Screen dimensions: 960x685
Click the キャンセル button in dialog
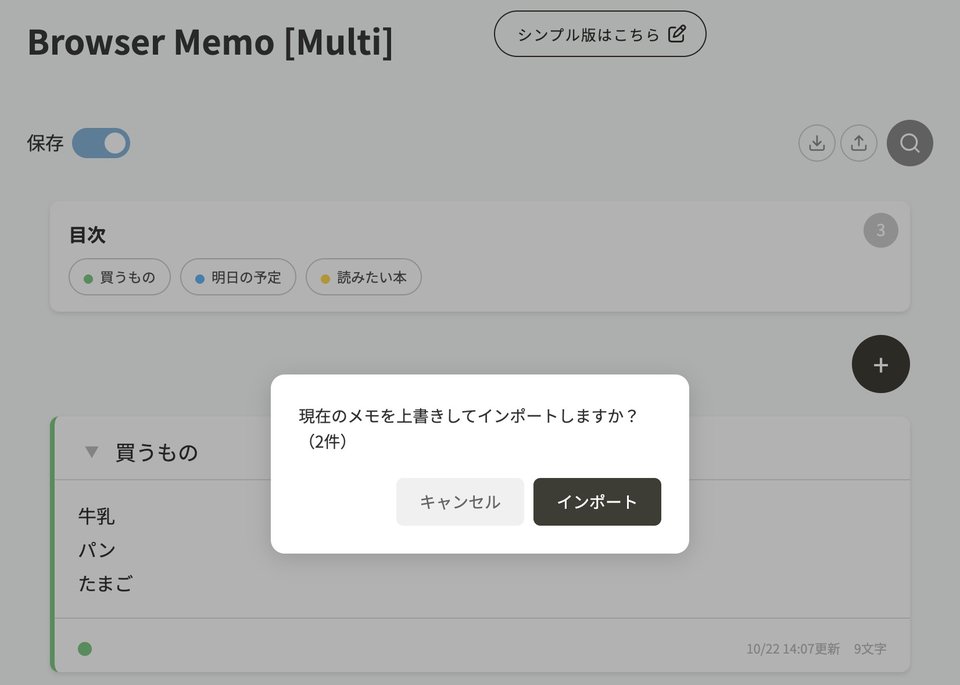point(460,501)
